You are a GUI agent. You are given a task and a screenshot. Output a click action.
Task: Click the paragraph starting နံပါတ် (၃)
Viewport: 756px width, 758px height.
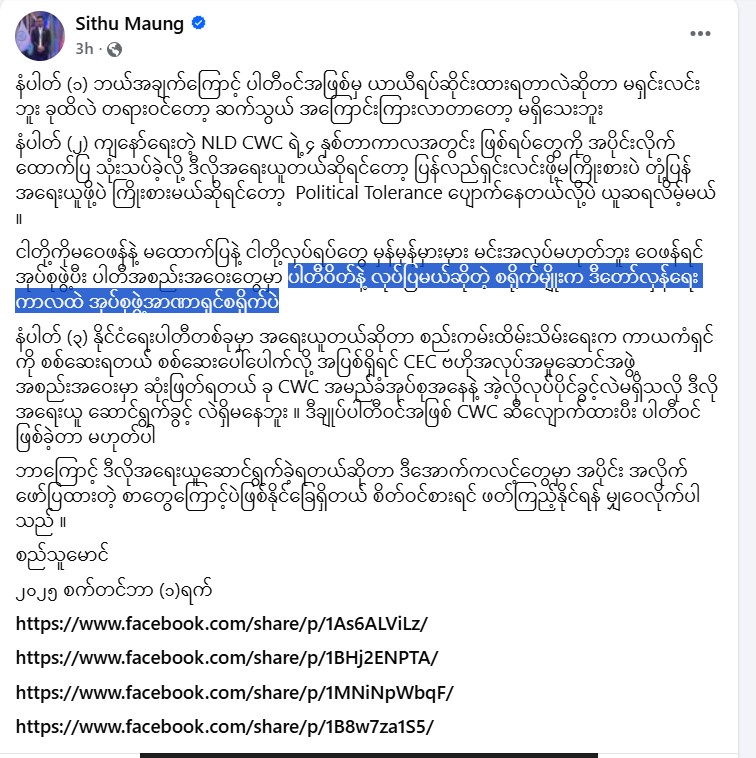365,387
